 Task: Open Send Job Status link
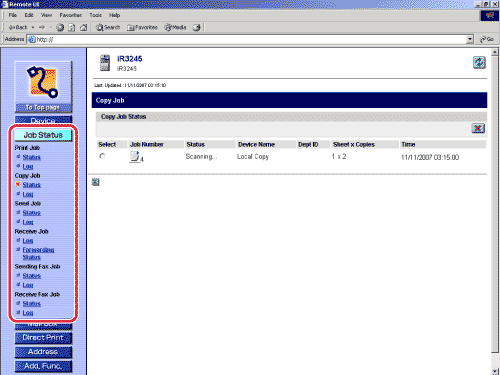pyautogui.click(x=32, y=213)
